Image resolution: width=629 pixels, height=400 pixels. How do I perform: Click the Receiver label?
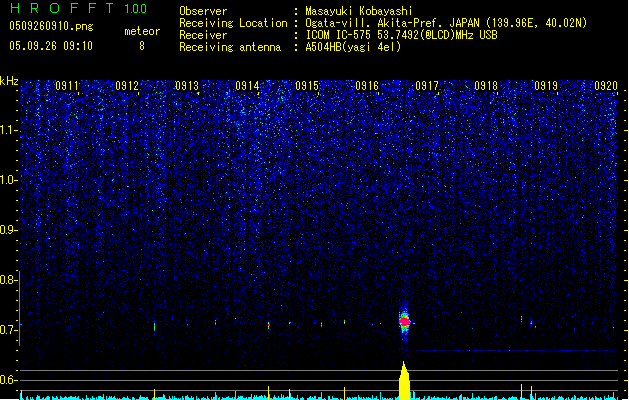point(203,35)
